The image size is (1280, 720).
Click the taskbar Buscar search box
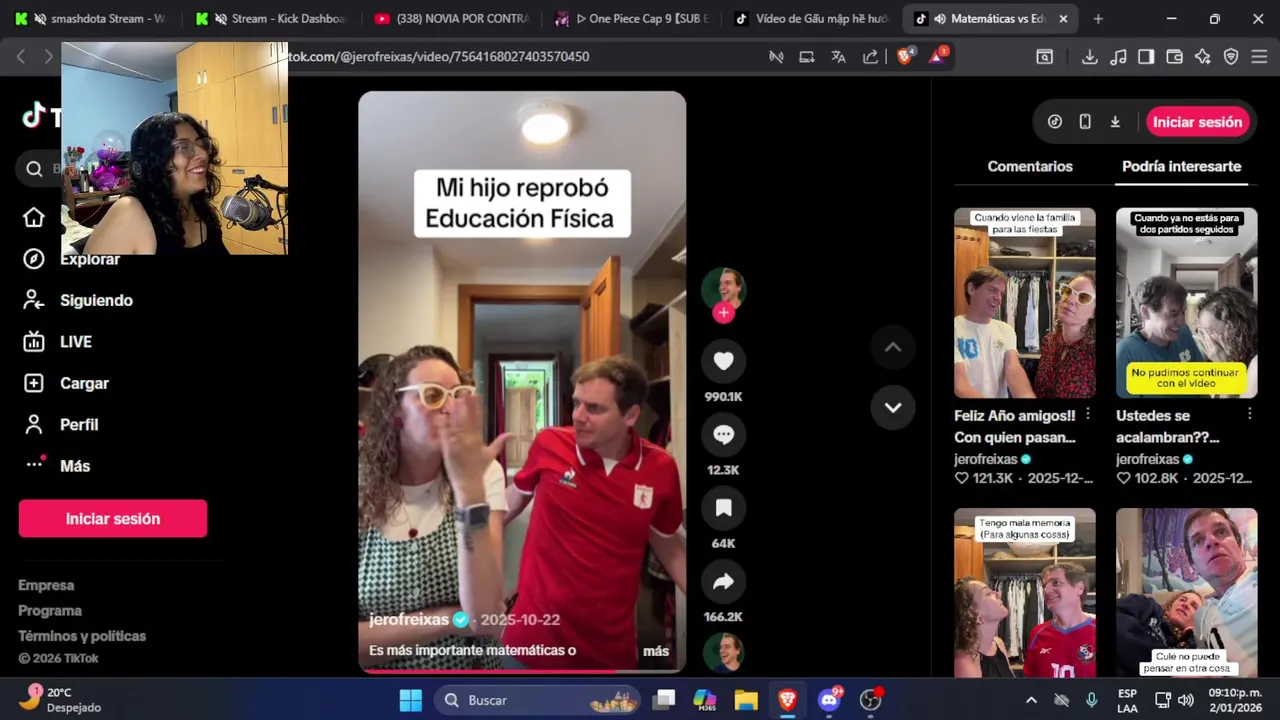537,700
